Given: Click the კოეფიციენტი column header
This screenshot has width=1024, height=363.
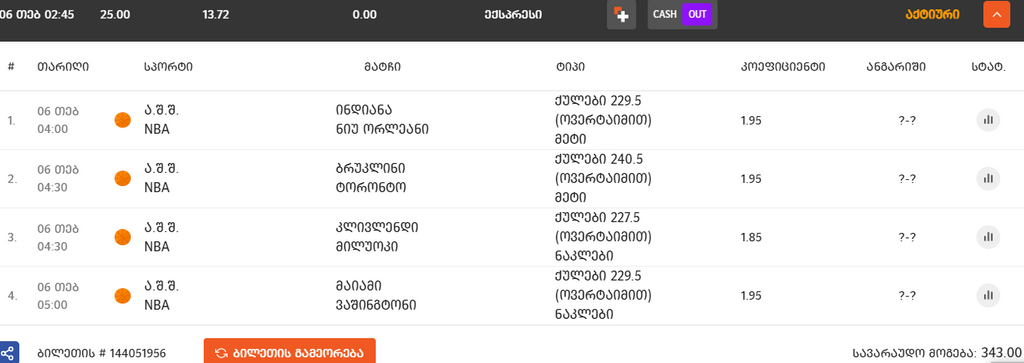Looking at the screenshot, I should tap(783, 67).
